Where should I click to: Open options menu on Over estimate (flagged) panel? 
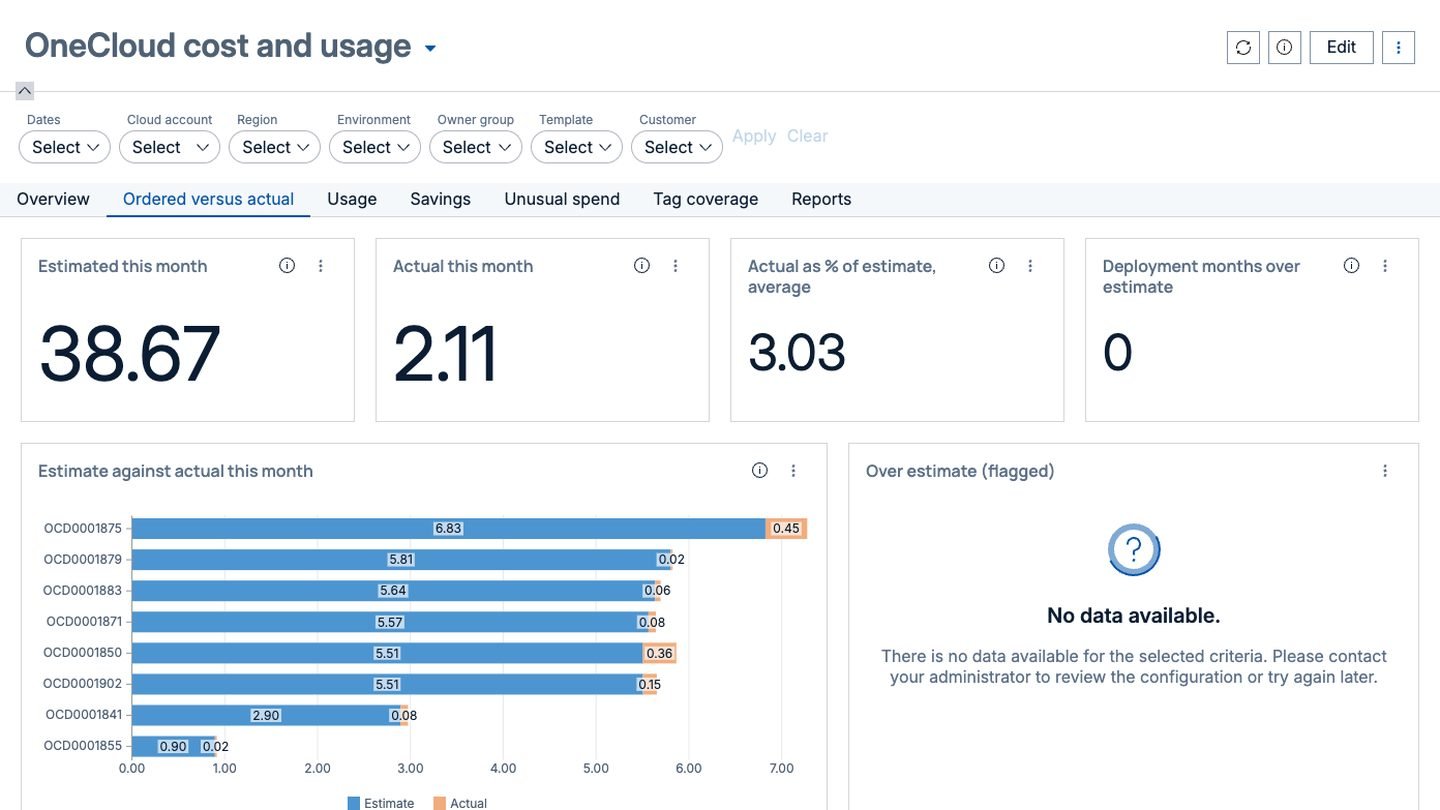1386,471
